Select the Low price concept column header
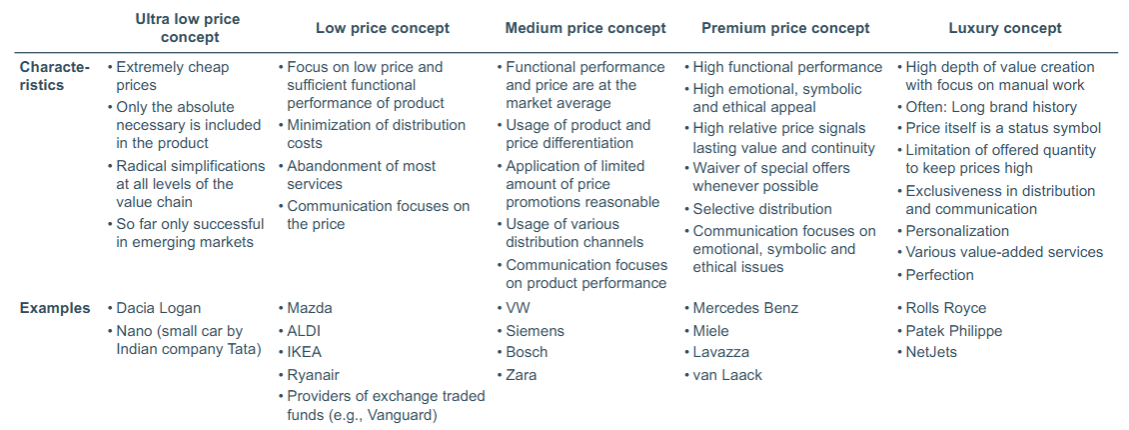This screenshot has height=430, width=1129. (x=382, y=28)
